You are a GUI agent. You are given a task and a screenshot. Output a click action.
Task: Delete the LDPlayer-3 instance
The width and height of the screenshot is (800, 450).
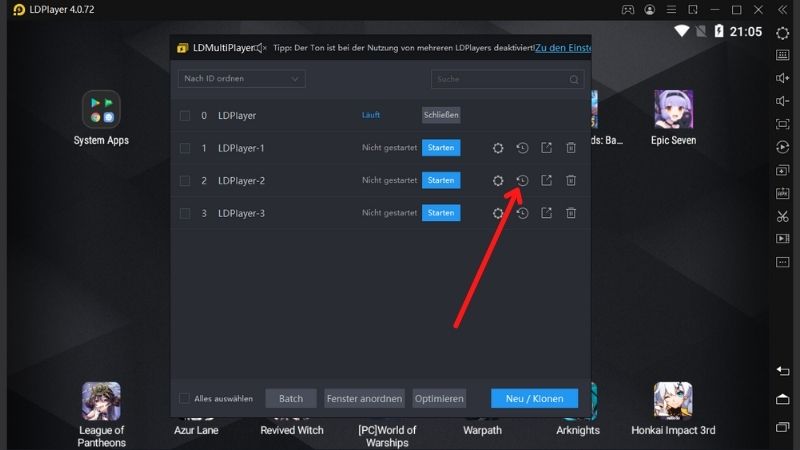click(571, 213)
